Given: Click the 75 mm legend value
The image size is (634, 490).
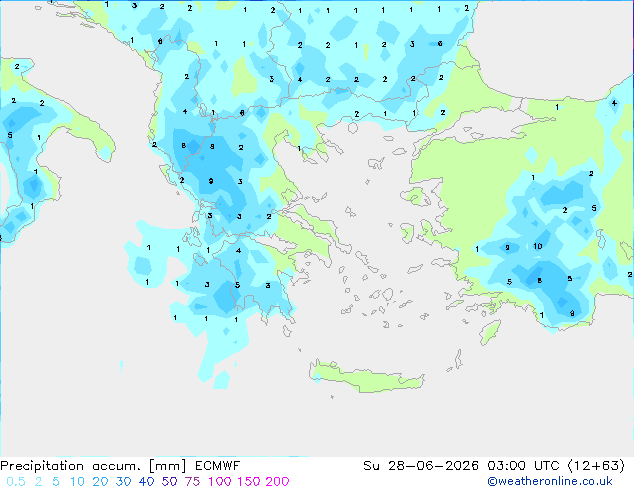Looking at the screenshot, I should (192, 482).
